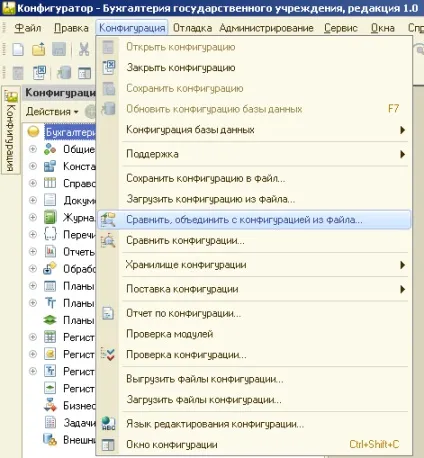Open the Действия dropdown
Viewport: 424px width, 458px height.
point(52,111)
